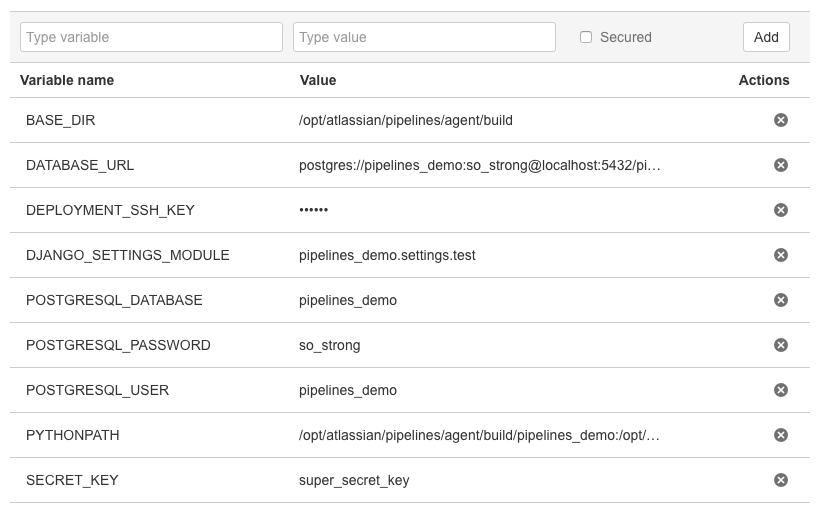This screenshot has width=820, height=511.
Task: Focus the Type variable field
Action: (151, 37)
